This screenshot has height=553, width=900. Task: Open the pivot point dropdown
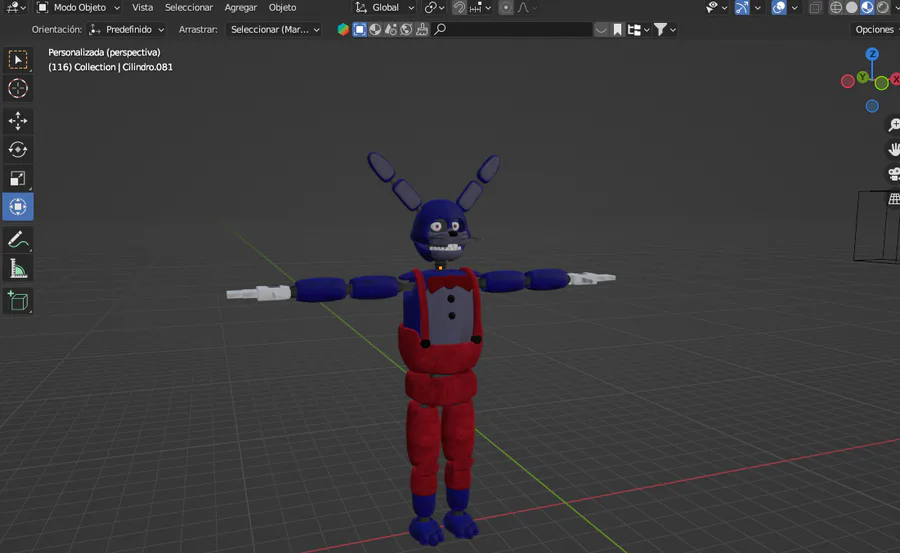[435, 7]
